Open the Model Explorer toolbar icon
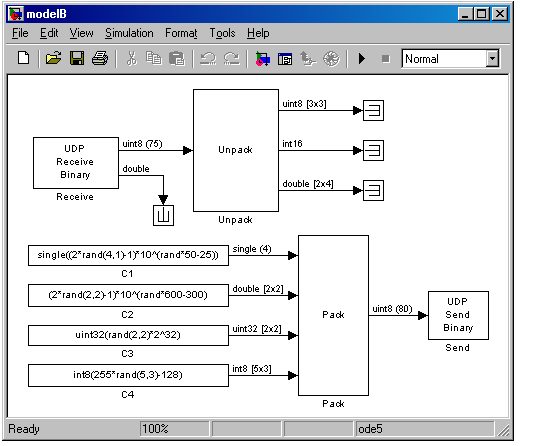The image size is (556, 446). [285, 59]
